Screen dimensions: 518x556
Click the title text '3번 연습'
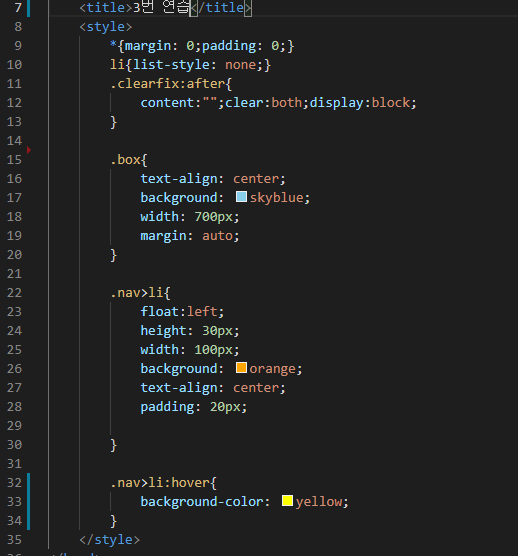(x=161, y=7)
